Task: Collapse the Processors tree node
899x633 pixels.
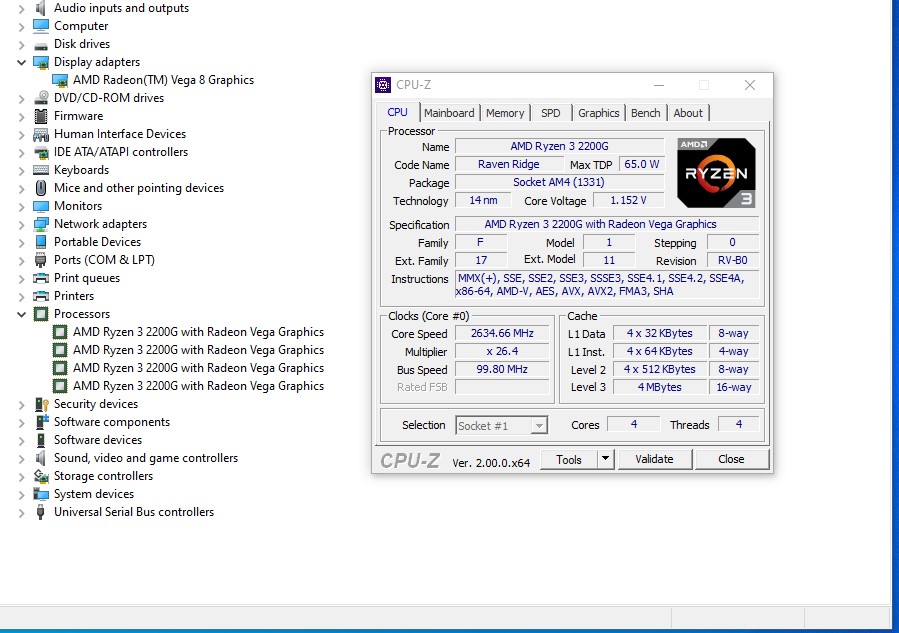Action: (22, 314)
